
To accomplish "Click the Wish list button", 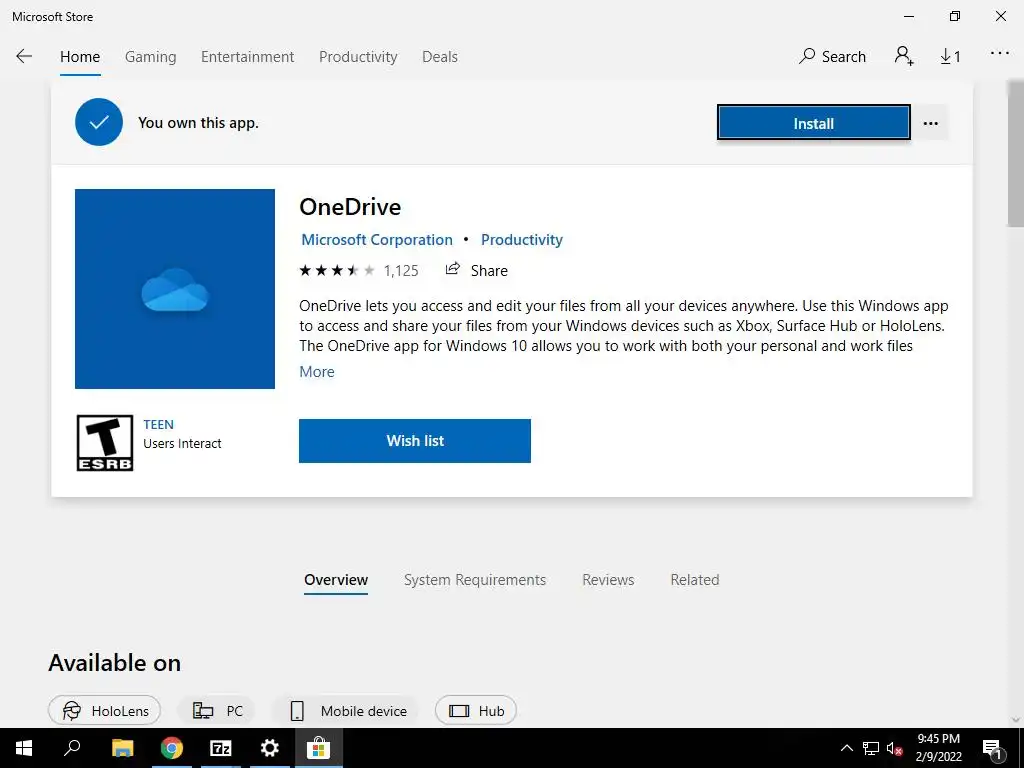I will [415, 441].
